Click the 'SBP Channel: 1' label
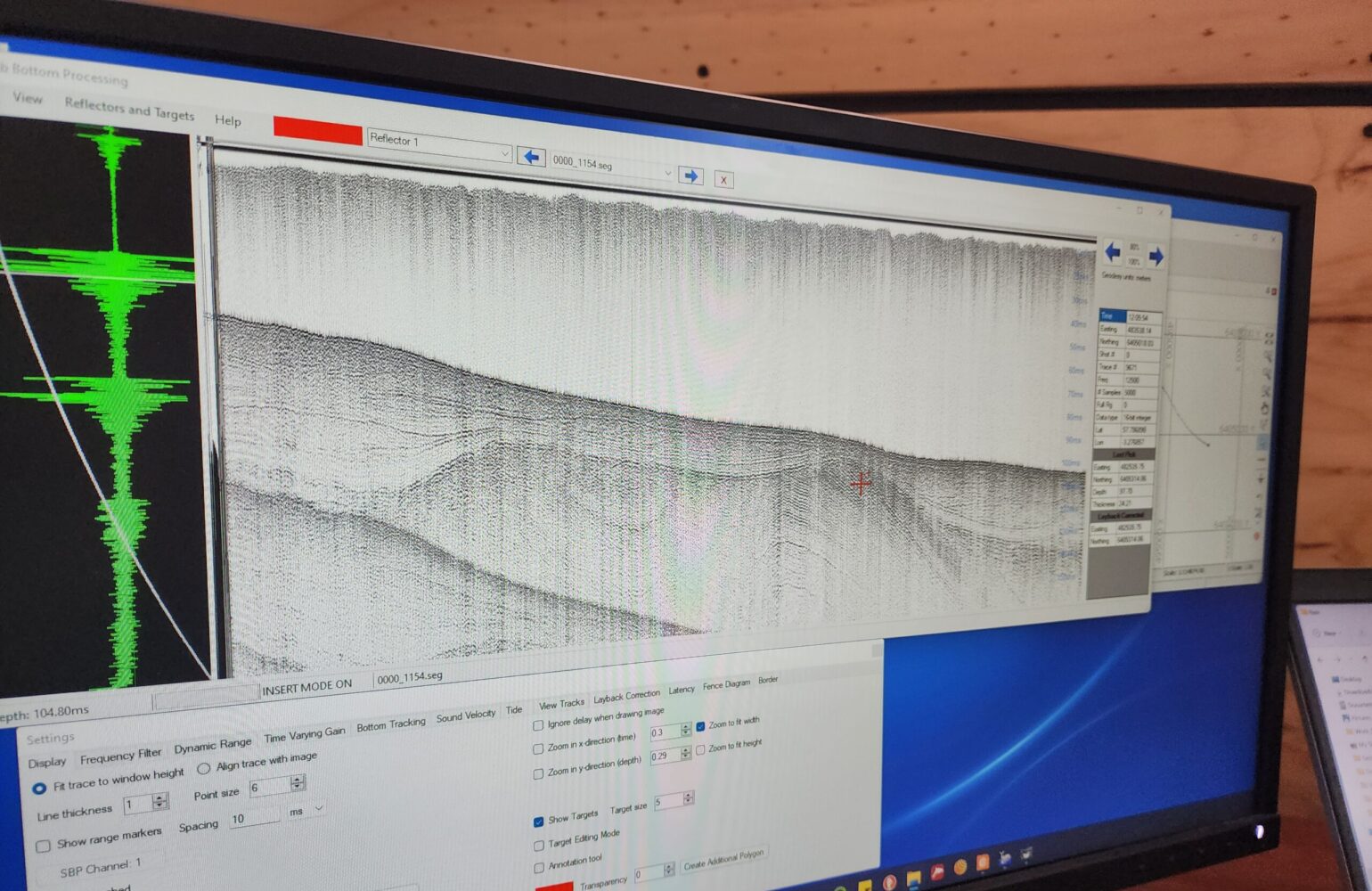Viewport: 1372px width, 891px height. (x=100, y=868)
